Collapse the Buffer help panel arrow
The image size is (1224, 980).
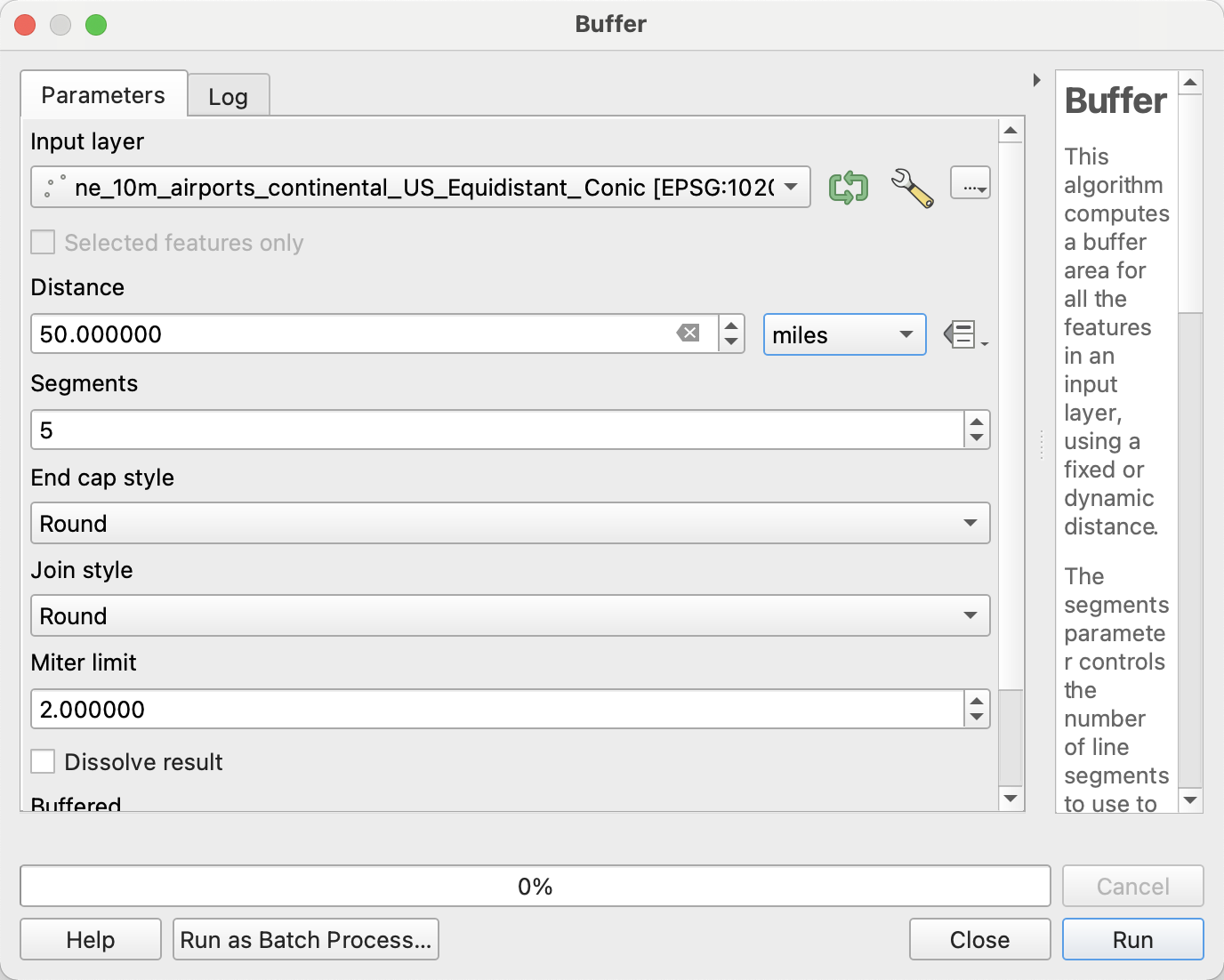coord(1035,79)
